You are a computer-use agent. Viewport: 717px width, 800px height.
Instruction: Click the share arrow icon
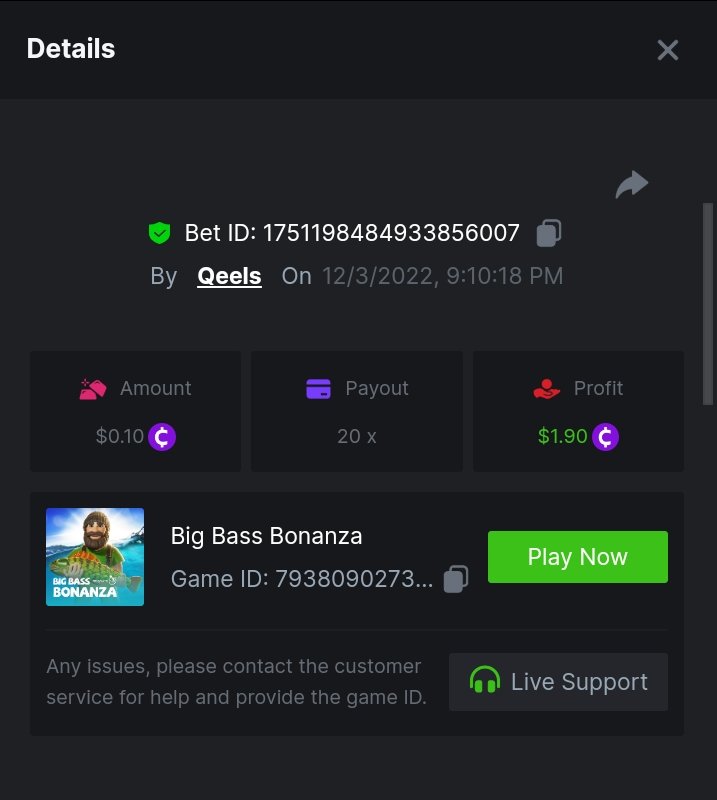coord(632,185)
